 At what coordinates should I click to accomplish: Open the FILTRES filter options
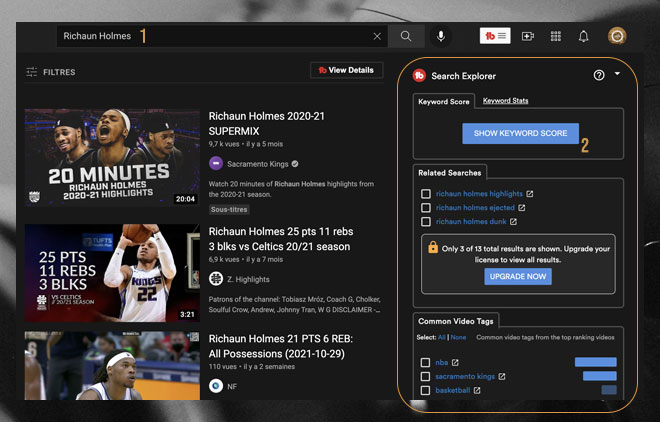tap(51, 72)
